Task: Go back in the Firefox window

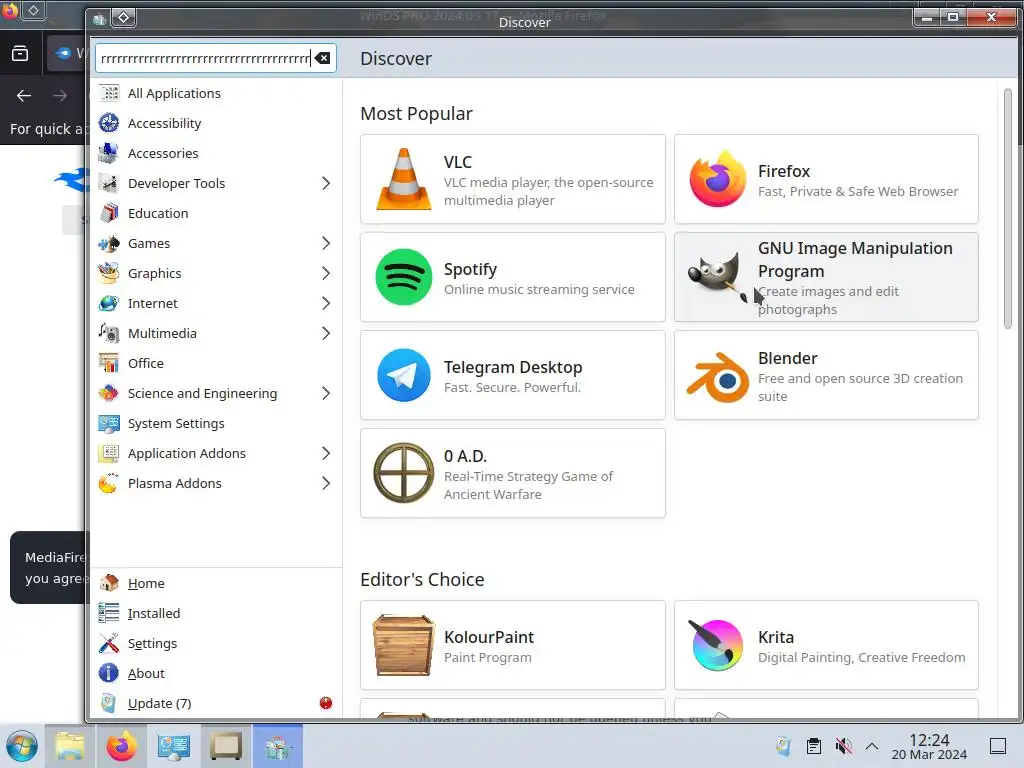Action: (x=24, y=96)
